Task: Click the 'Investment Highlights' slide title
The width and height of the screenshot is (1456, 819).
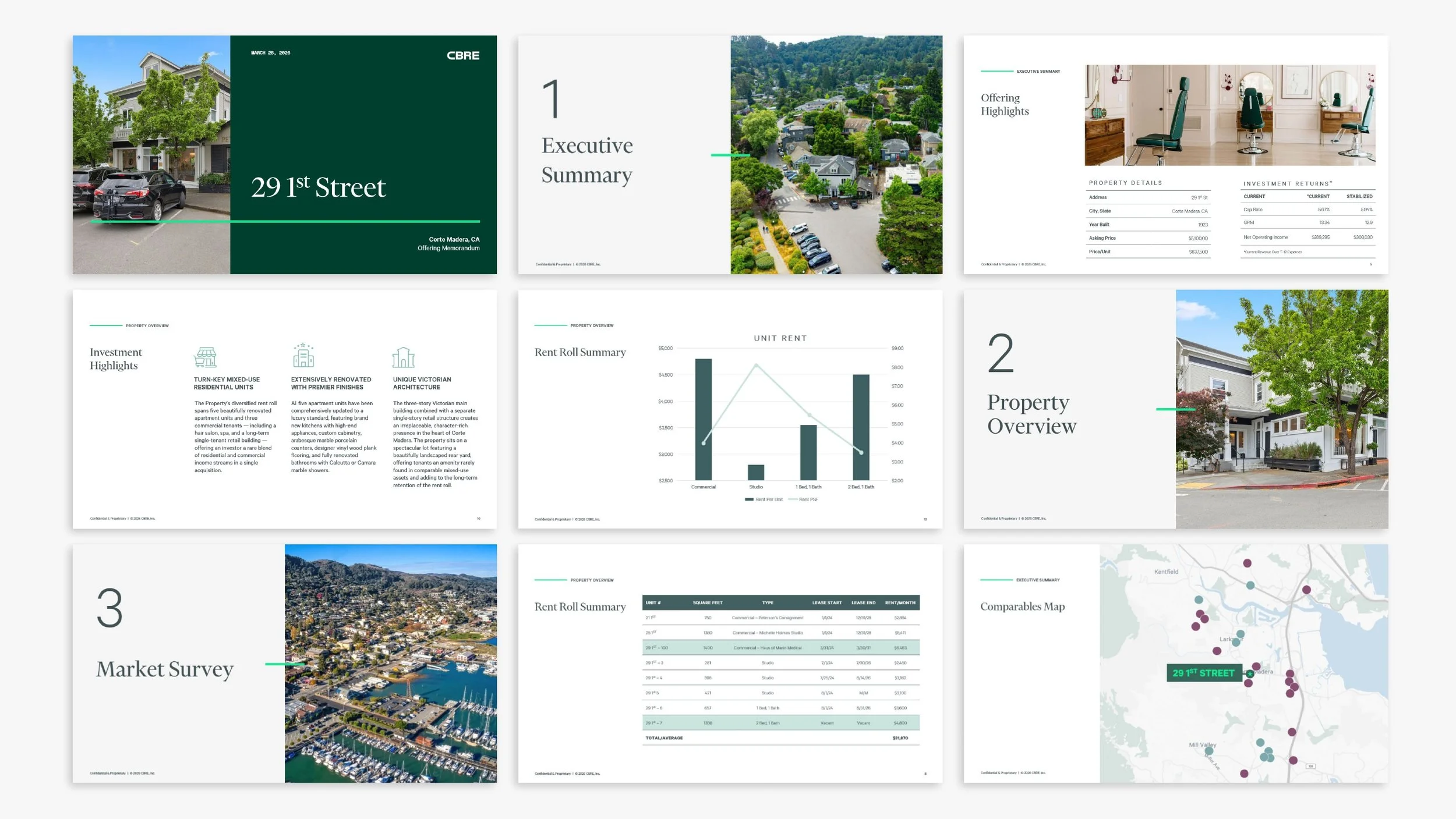Action: click(x=115, y=359)
